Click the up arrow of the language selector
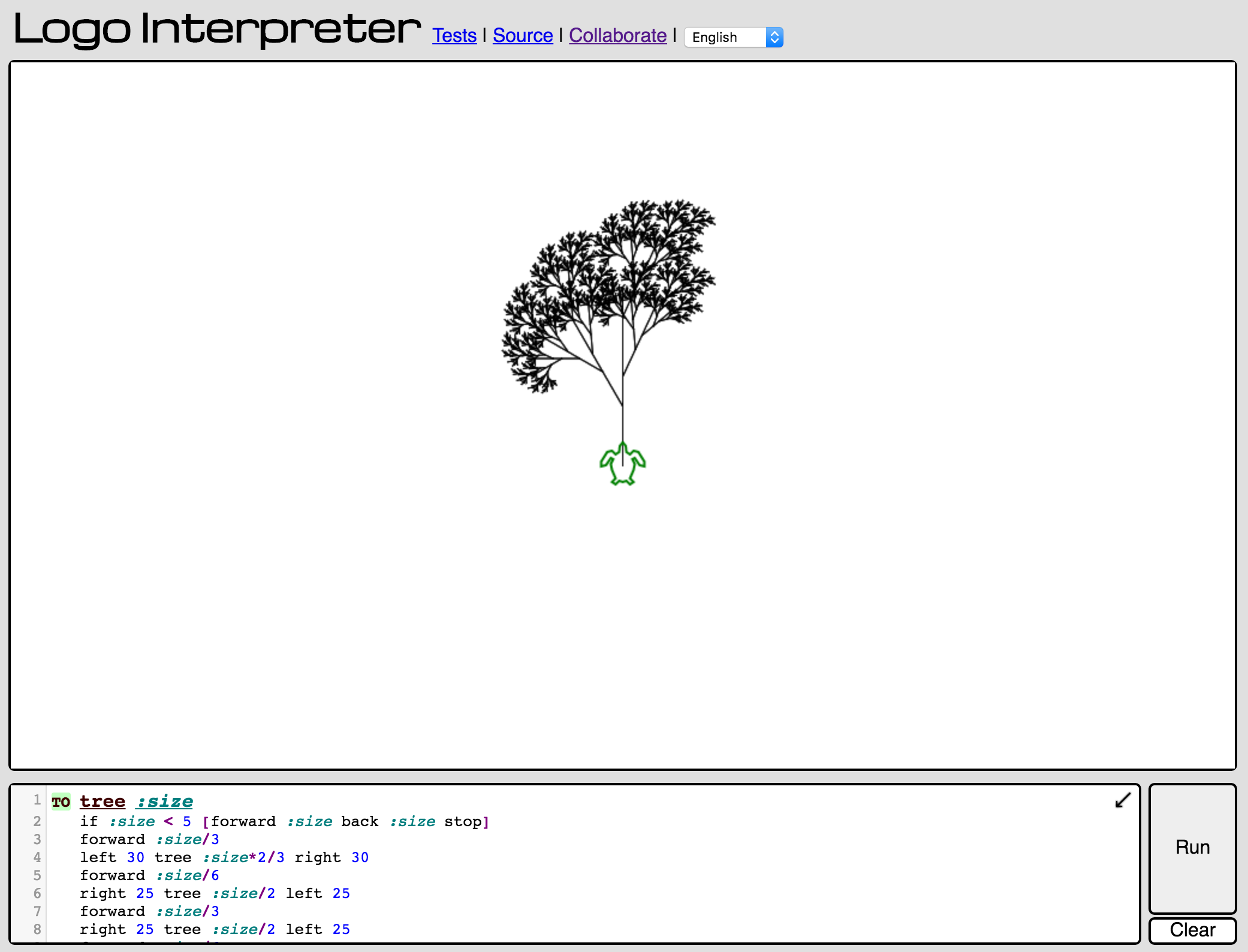The height and width of the screenshot is (952, 1248). click(776, 33)
